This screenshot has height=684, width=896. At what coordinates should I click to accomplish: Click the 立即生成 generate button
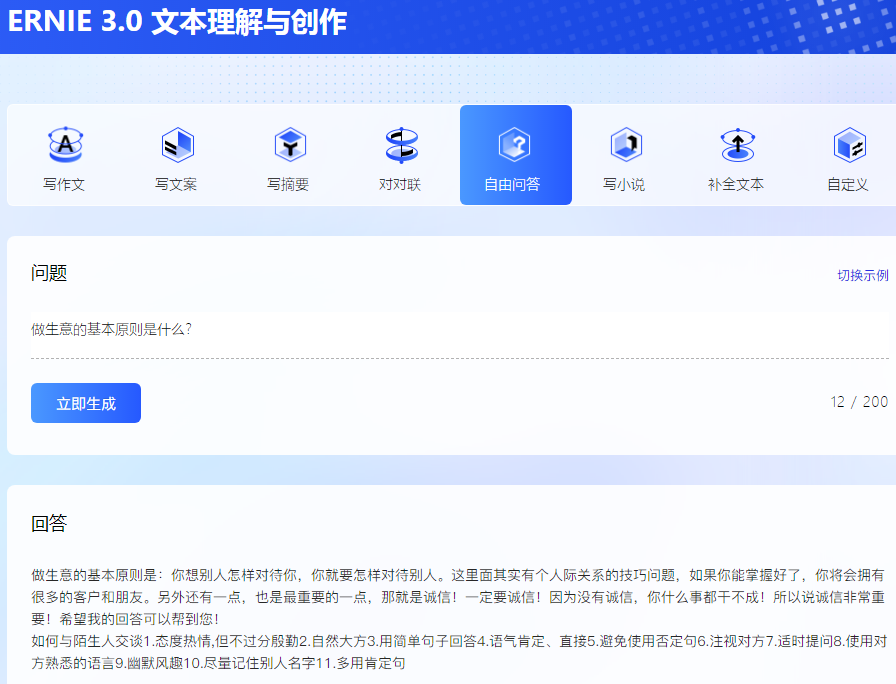point(86,403)
